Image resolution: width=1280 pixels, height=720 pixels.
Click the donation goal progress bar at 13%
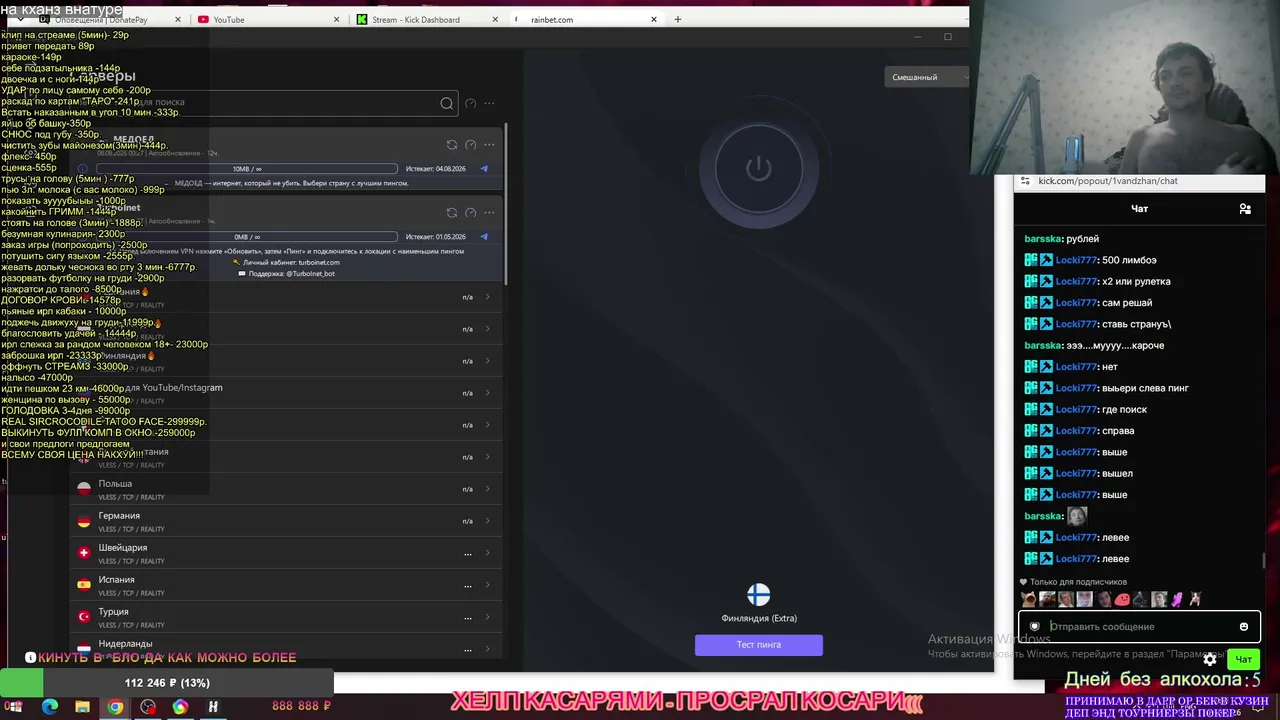(167, 683)
